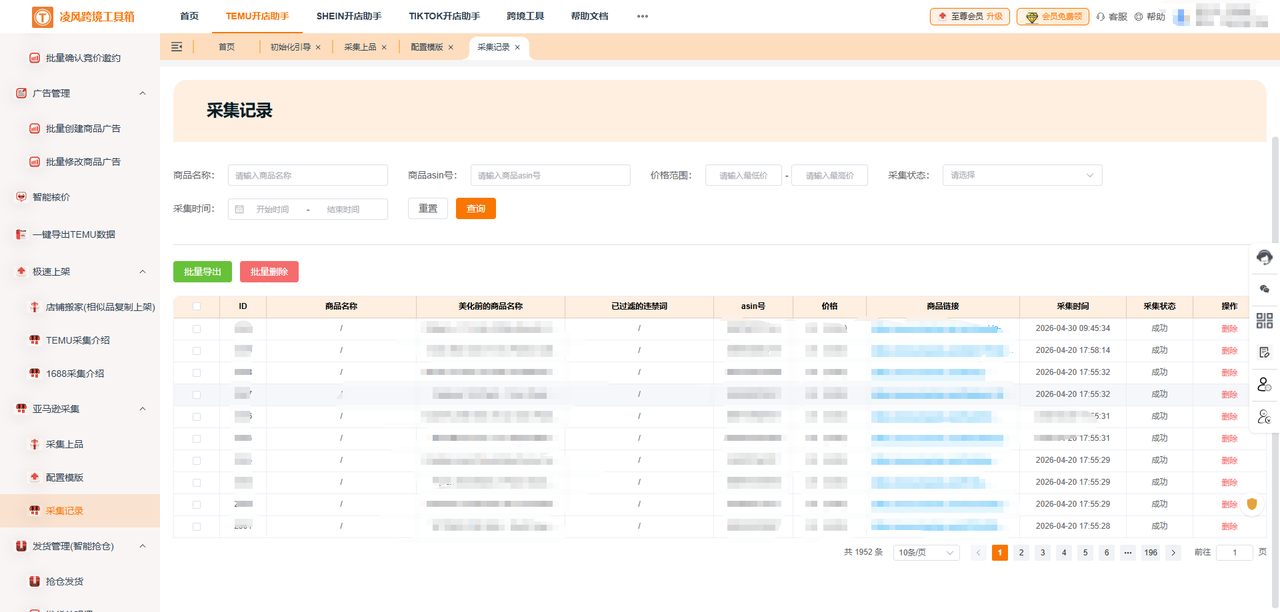Go to page 196
Viewport: 1280px width, 612px height.
[1150, 552]
